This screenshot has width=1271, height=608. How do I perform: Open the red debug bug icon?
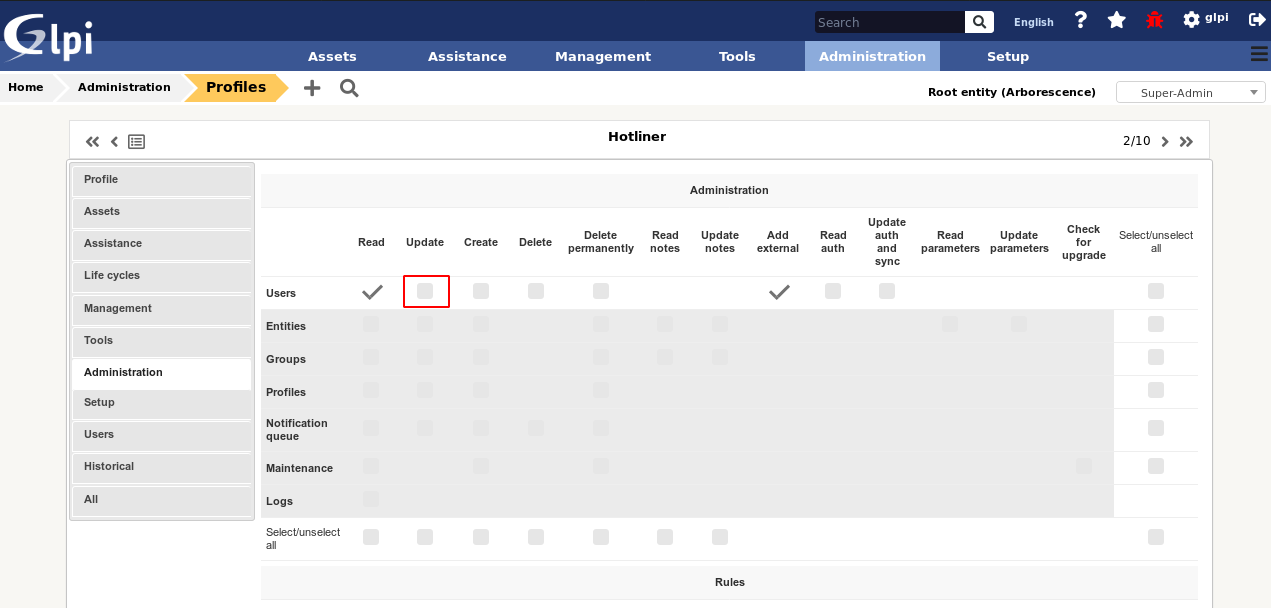pos(1154,19)
